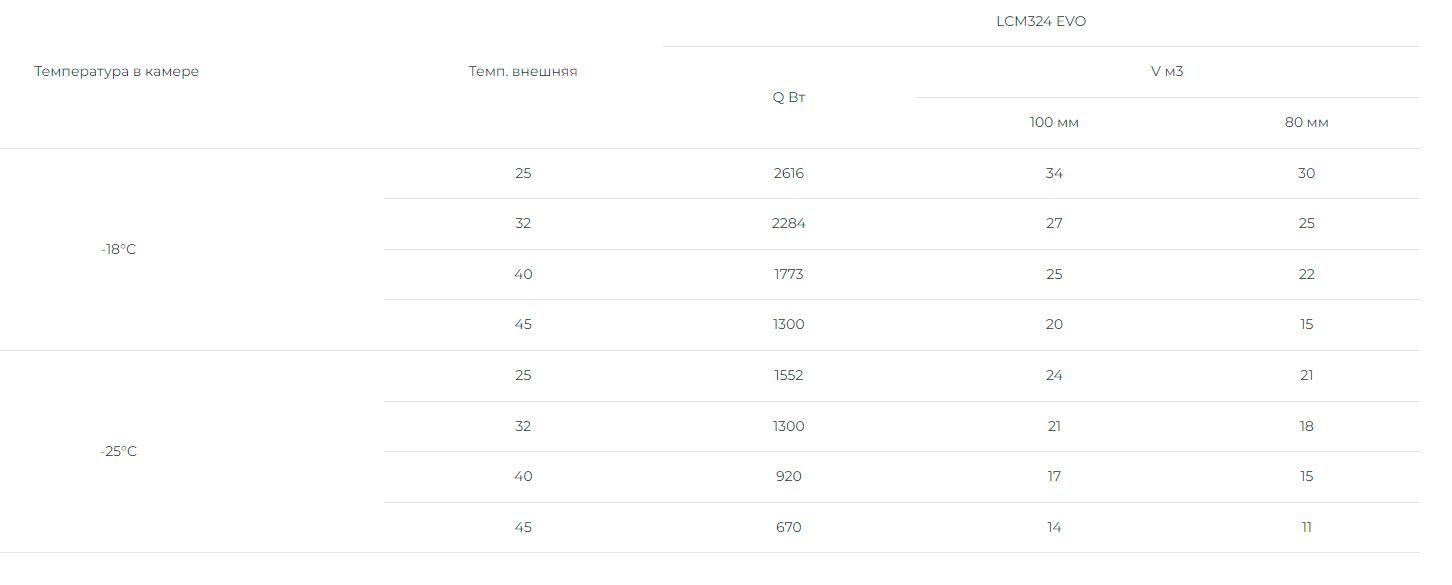
Task: Select the 'Температура в камере' column header
Action: click(117, 72)
